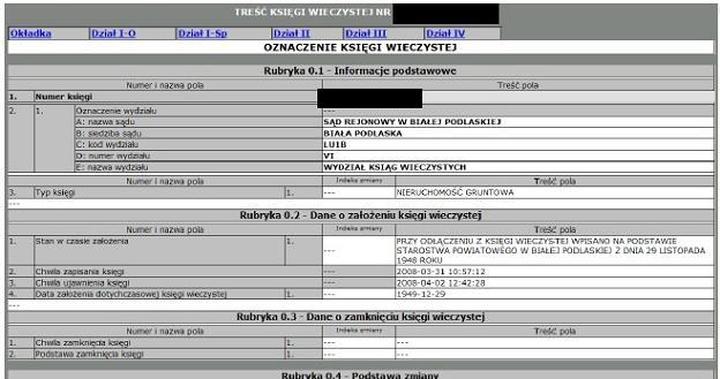Screen dimensions: 720x379
Task: Select Rubryka 0.3 Dane o zamknięciu header
Action: tap(360, 317)
